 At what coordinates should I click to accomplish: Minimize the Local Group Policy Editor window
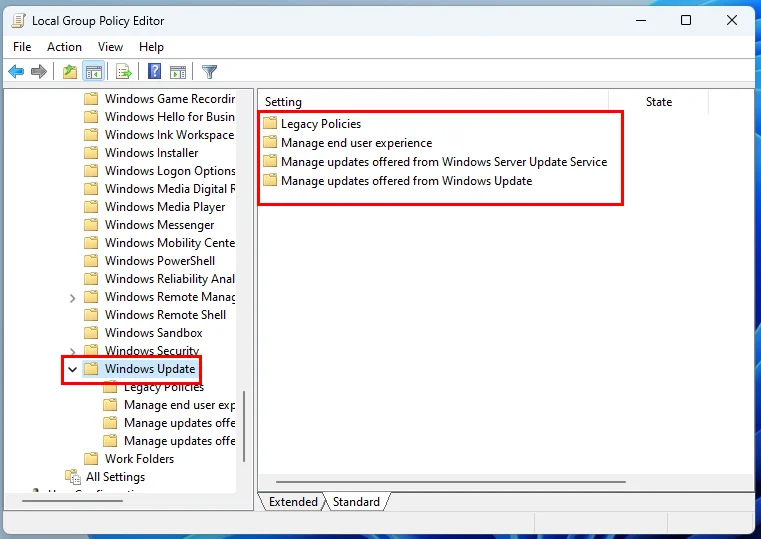coord(641,20)
